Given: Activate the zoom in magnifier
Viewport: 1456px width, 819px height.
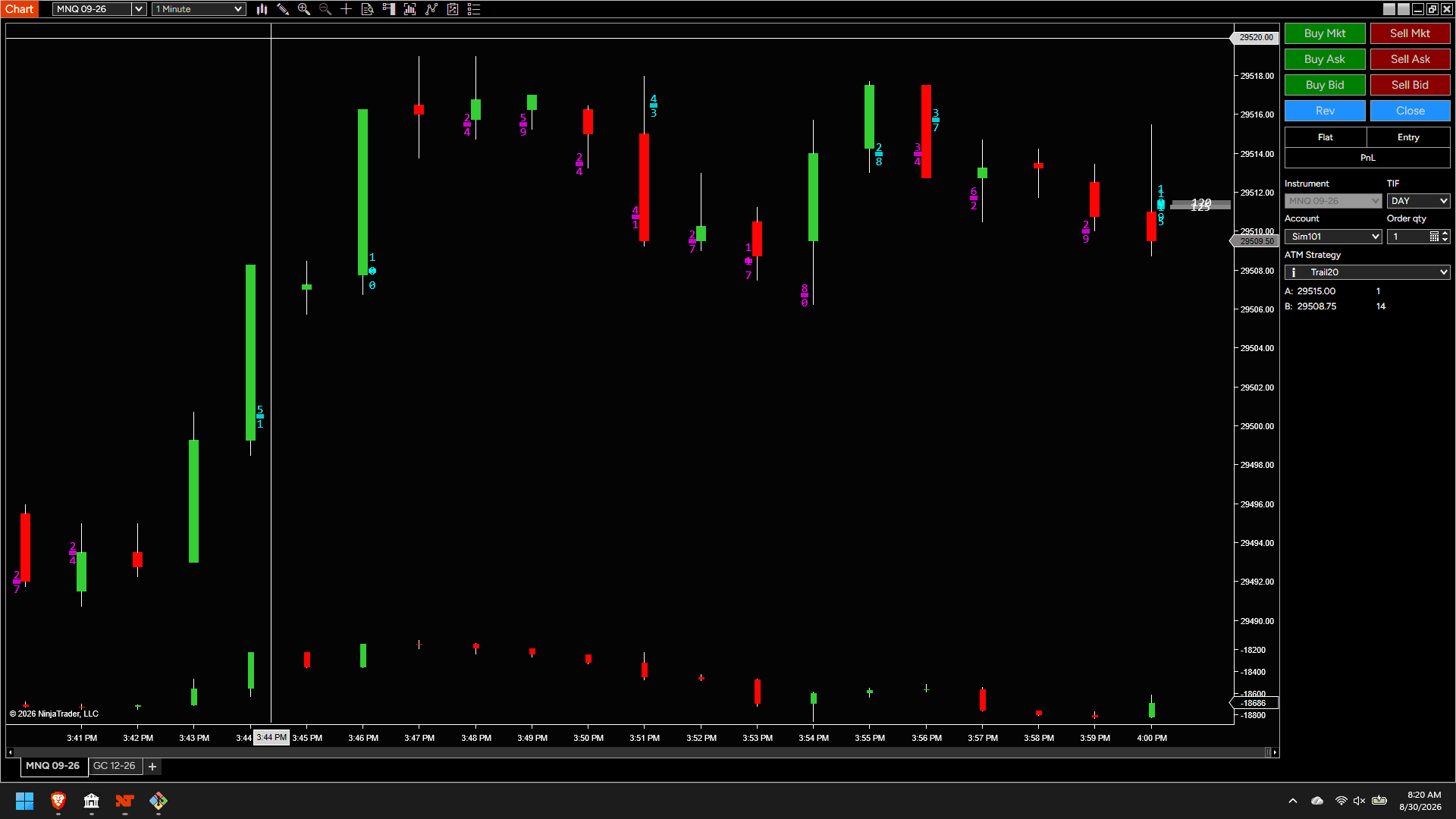Looking at the screenshot, I should 304,9.
